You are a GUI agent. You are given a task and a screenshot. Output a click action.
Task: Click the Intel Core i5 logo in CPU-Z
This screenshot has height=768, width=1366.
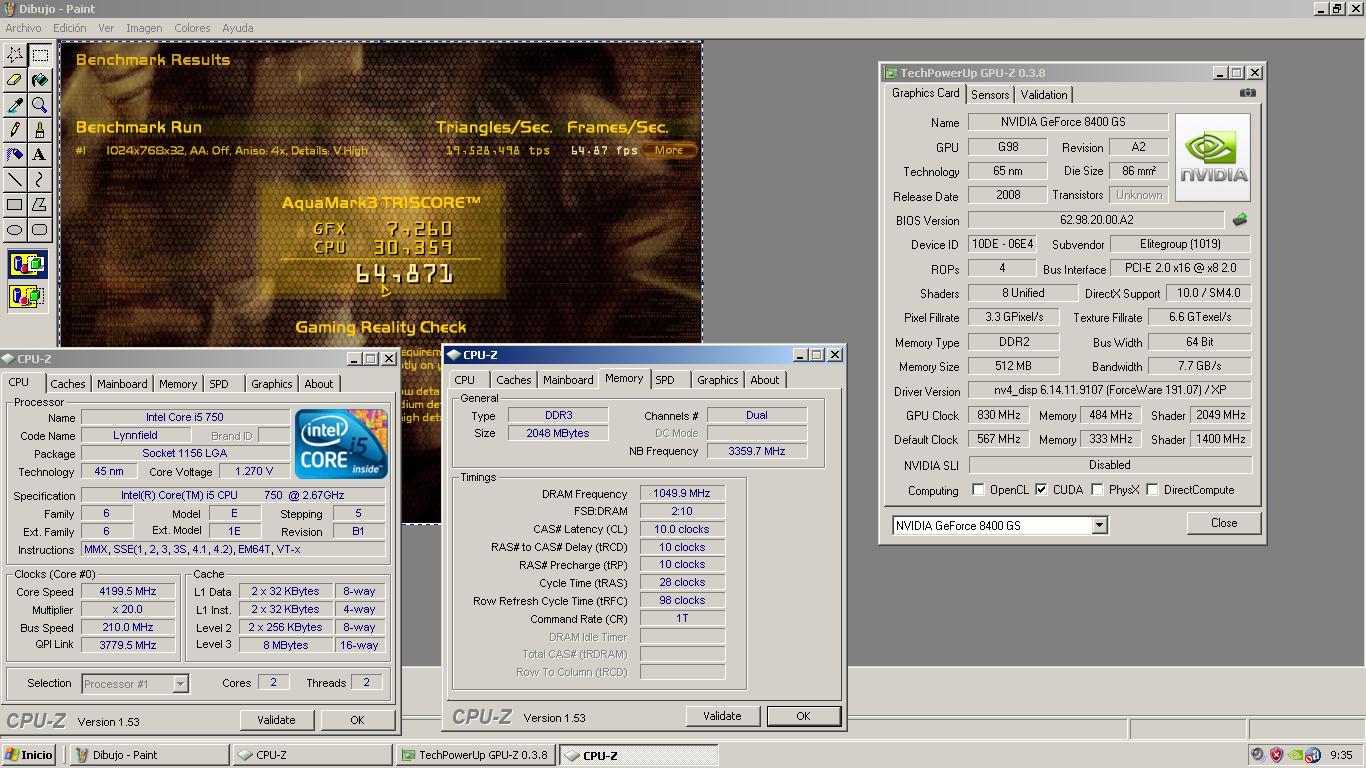[x=341, y=443]
